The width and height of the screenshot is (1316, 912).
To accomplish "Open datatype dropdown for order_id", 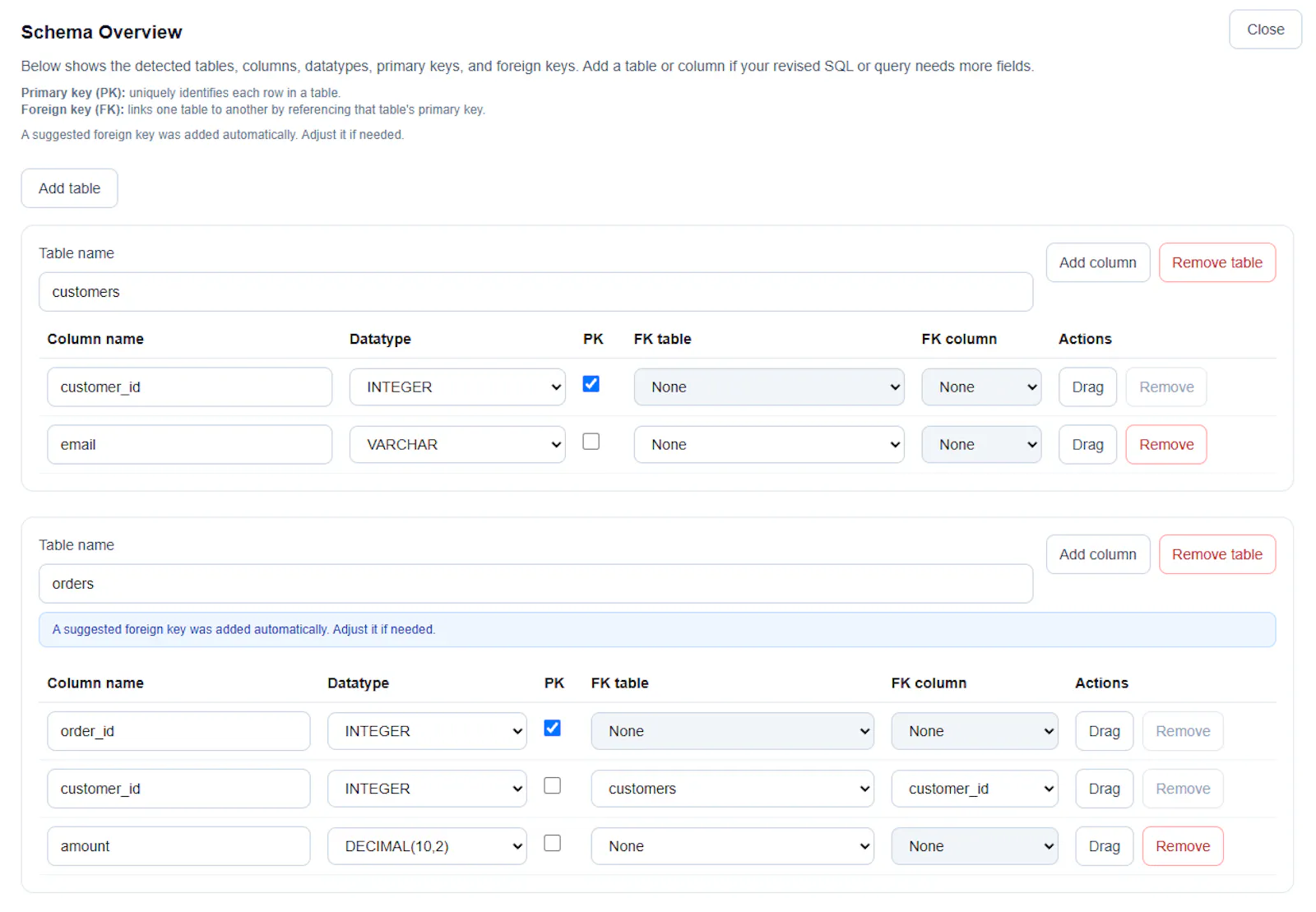I will point(427,731).
